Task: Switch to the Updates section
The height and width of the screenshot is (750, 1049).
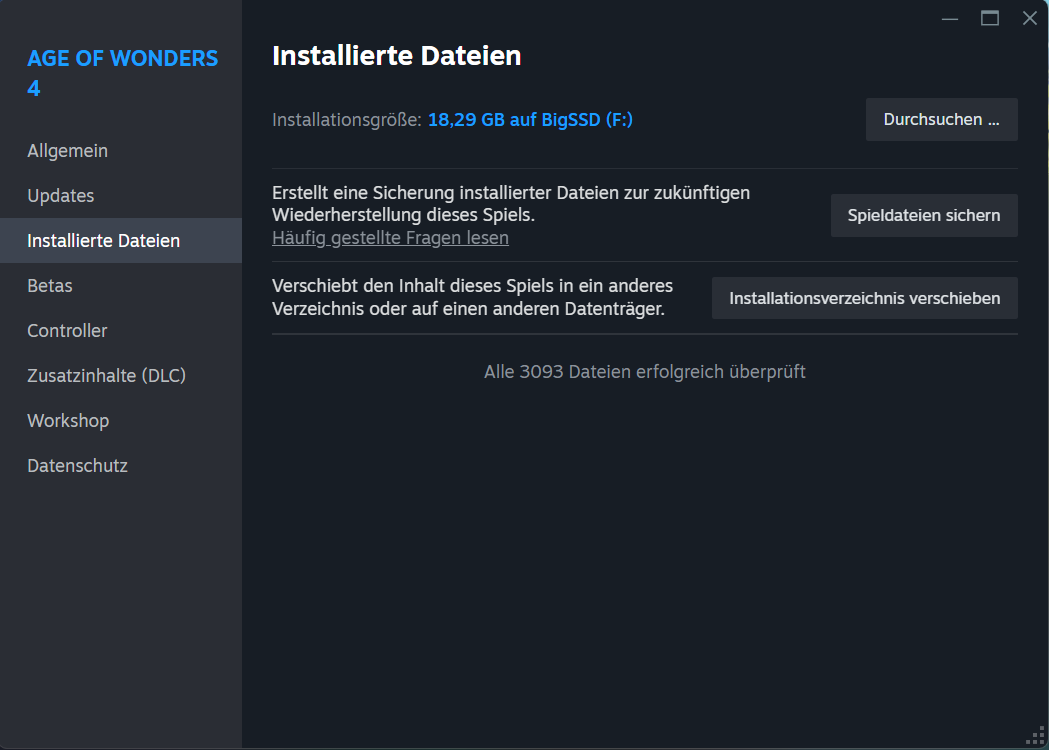Action: pos(120,195)
